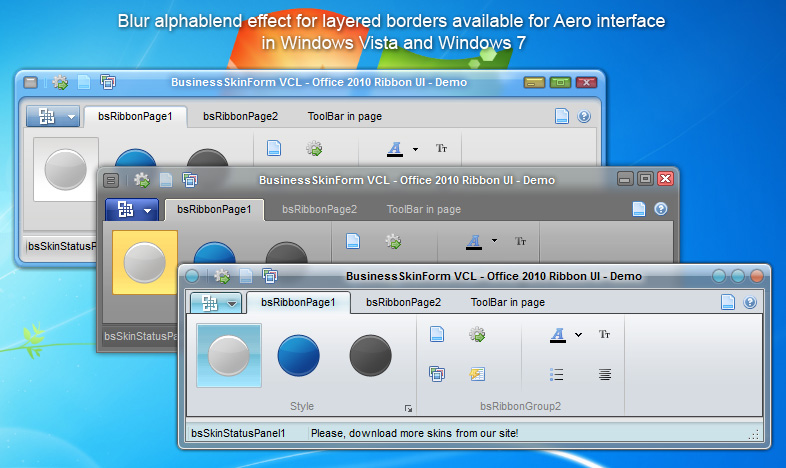Click help icon in back window tab bar
Image resolution: width=786 pixels, height=468 pixels.
(x=583, y=116)
